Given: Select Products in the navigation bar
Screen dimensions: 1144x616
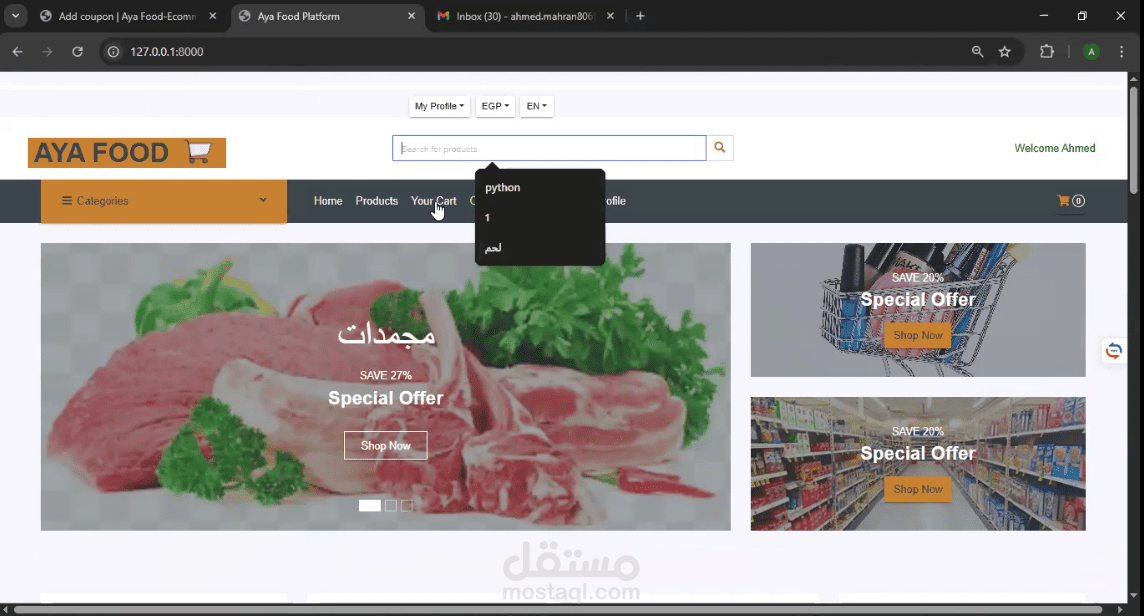Looking at the screenshot, I should pos(376,200).
